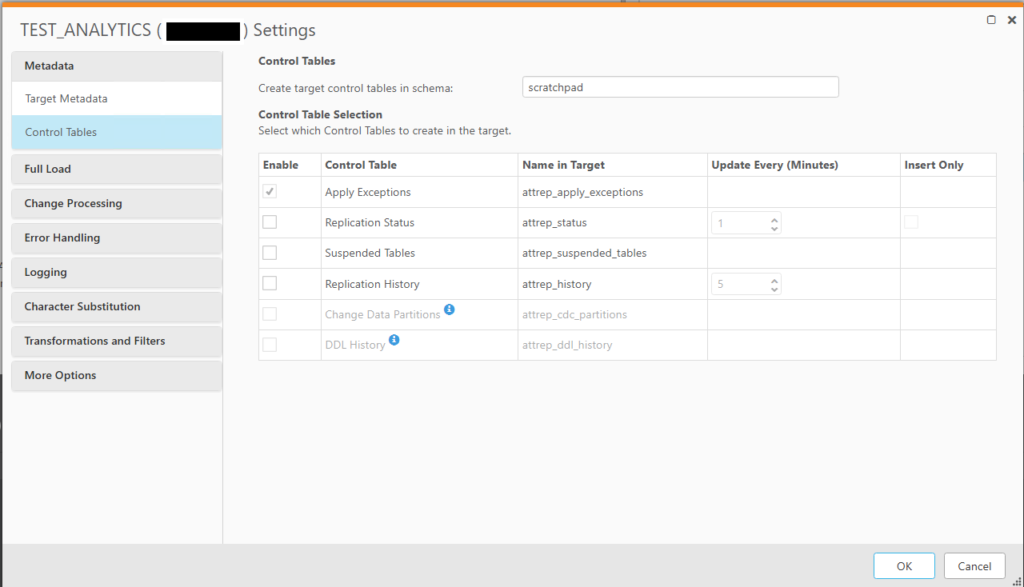
Task: Tick the Replication History checkbox
Action: [x=270, y=284]
